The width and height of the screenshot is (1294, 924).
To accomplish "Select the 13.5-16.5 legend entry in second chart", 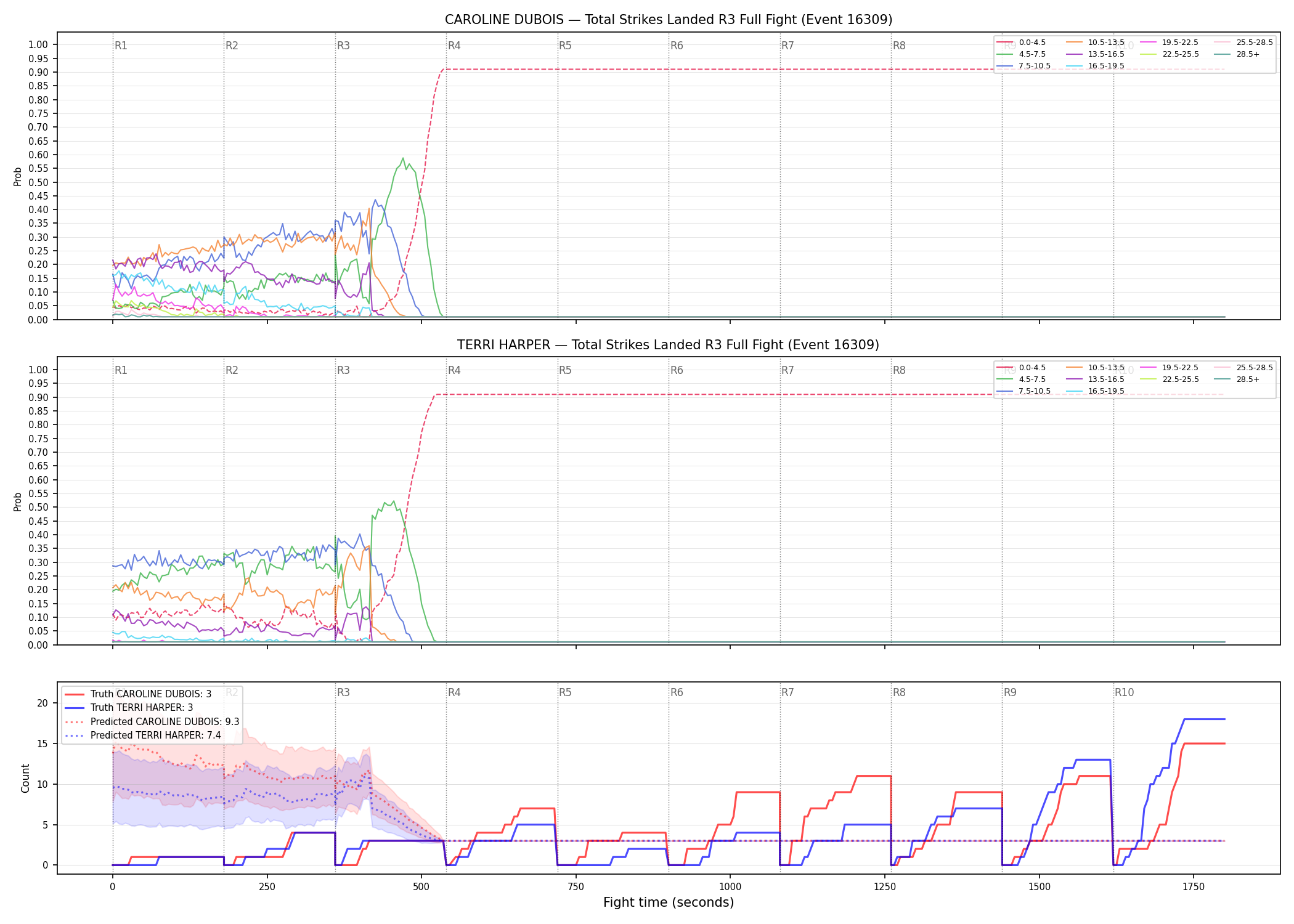I will click(x=1095, y=379).
